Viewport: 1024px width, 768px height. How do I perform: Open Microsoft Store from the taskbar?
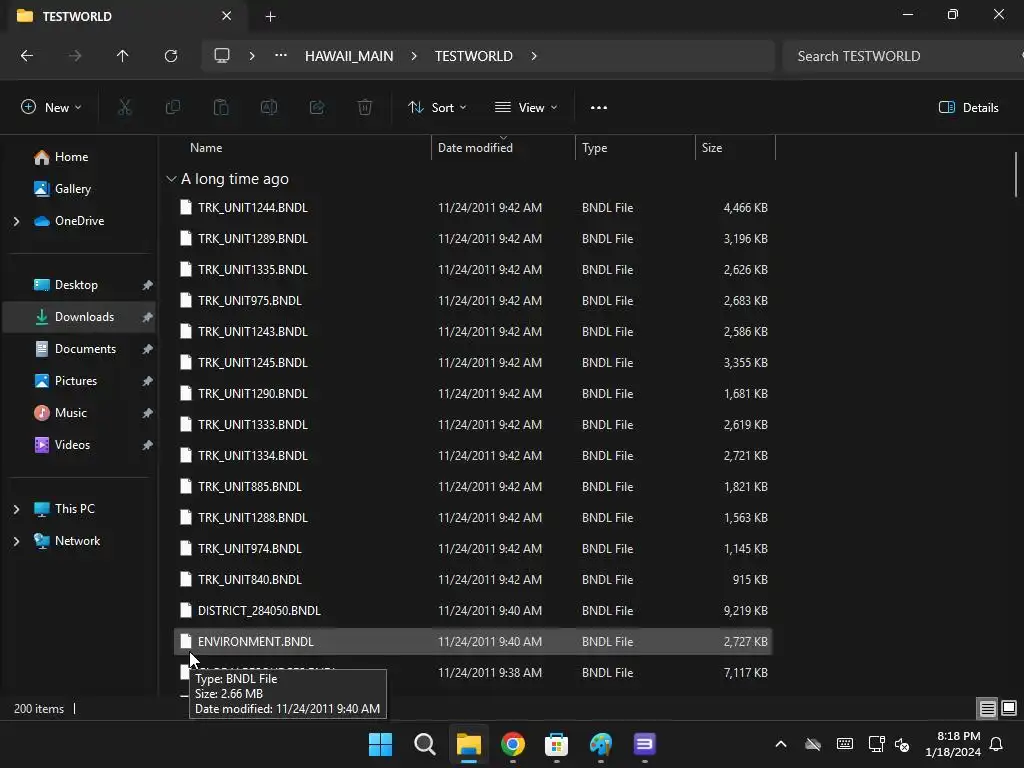tap(556, 744)
